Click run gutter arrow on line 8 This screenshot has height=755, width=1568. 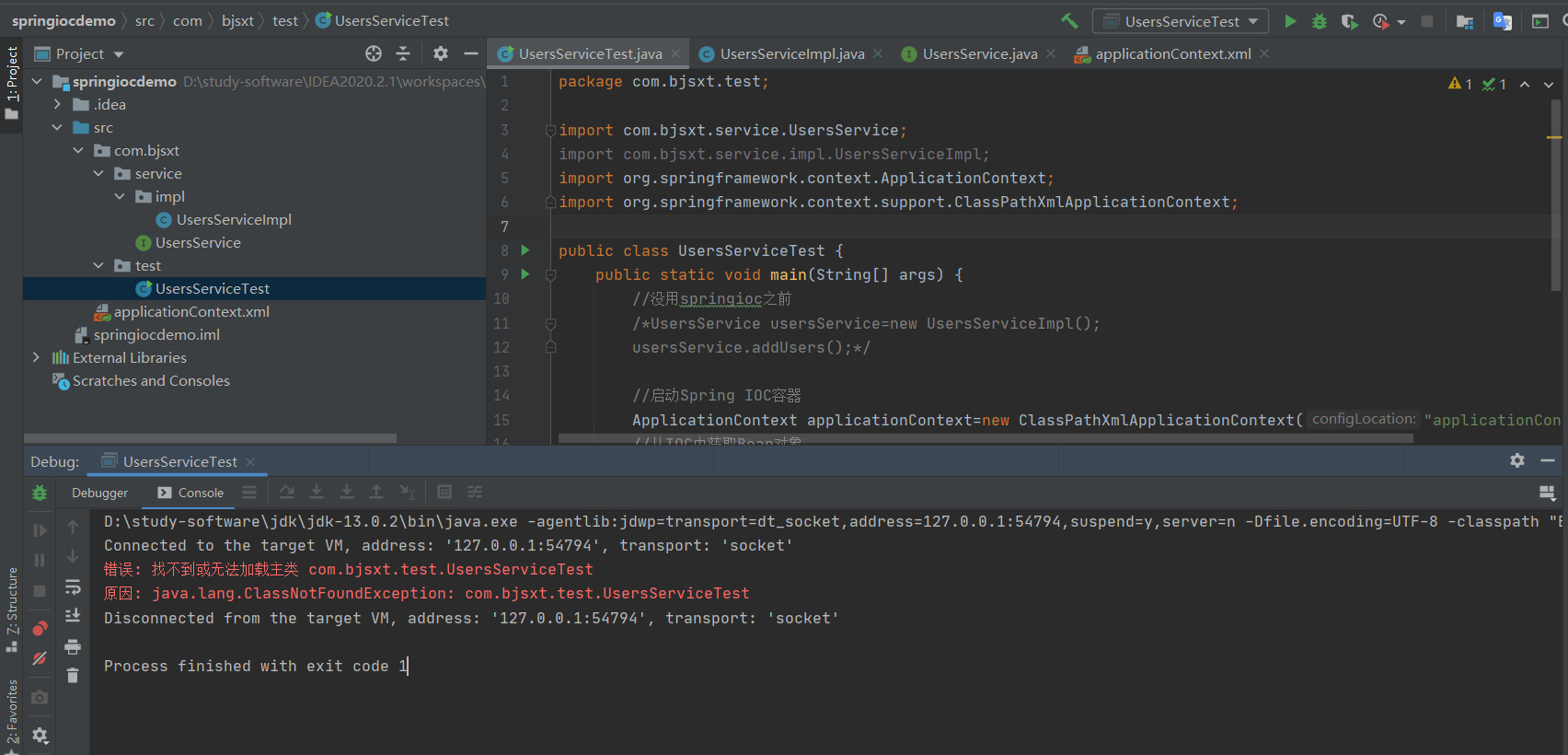[525, 250]
